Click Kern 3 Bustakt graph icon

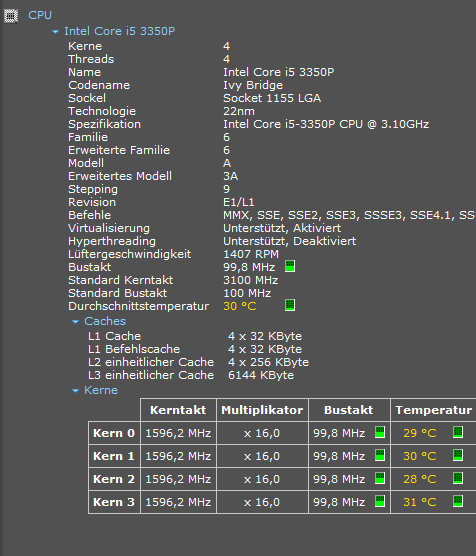tap(380, 501)
